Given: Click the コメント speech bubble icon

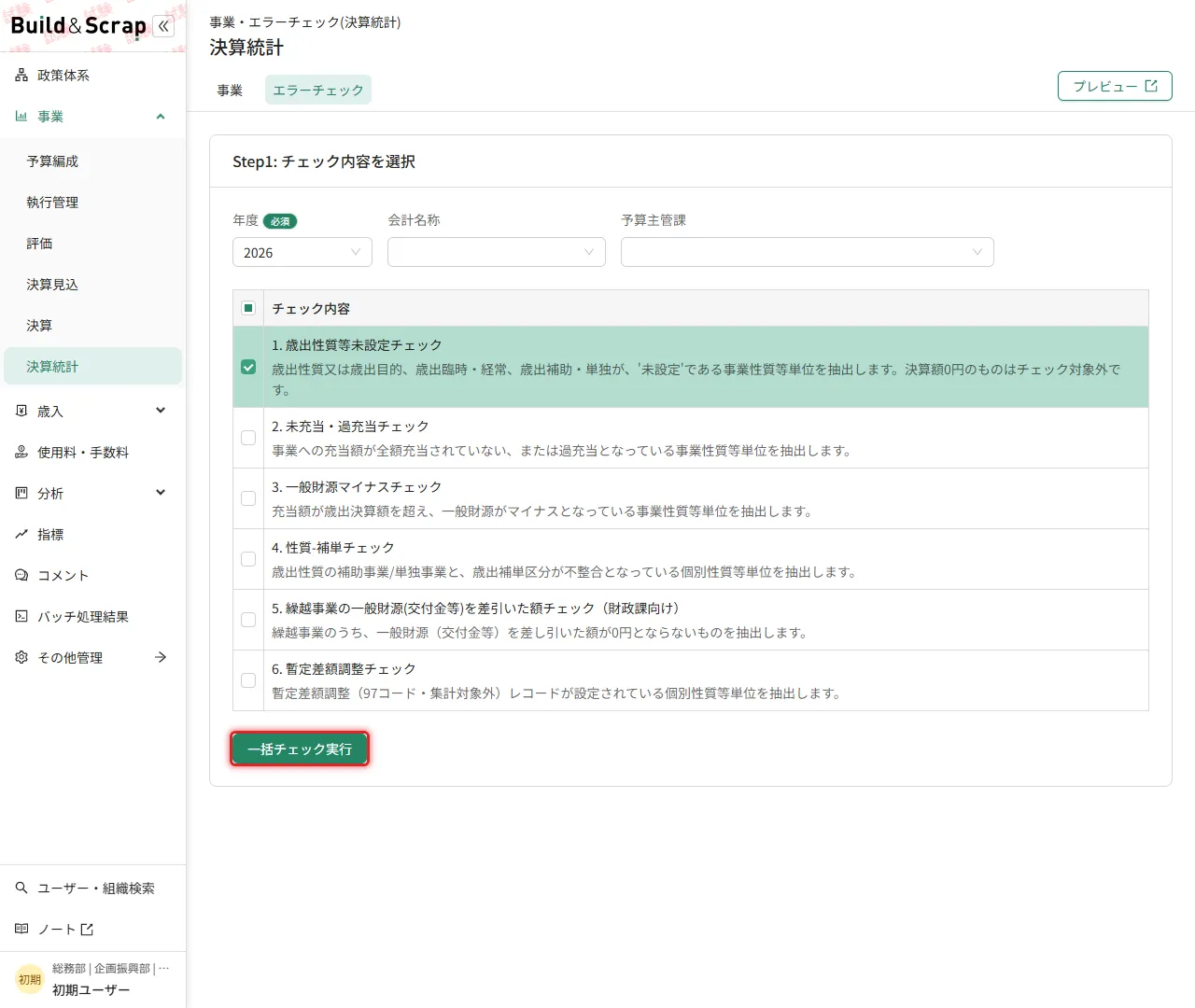Looking at the screenshot, I should 21,575.
